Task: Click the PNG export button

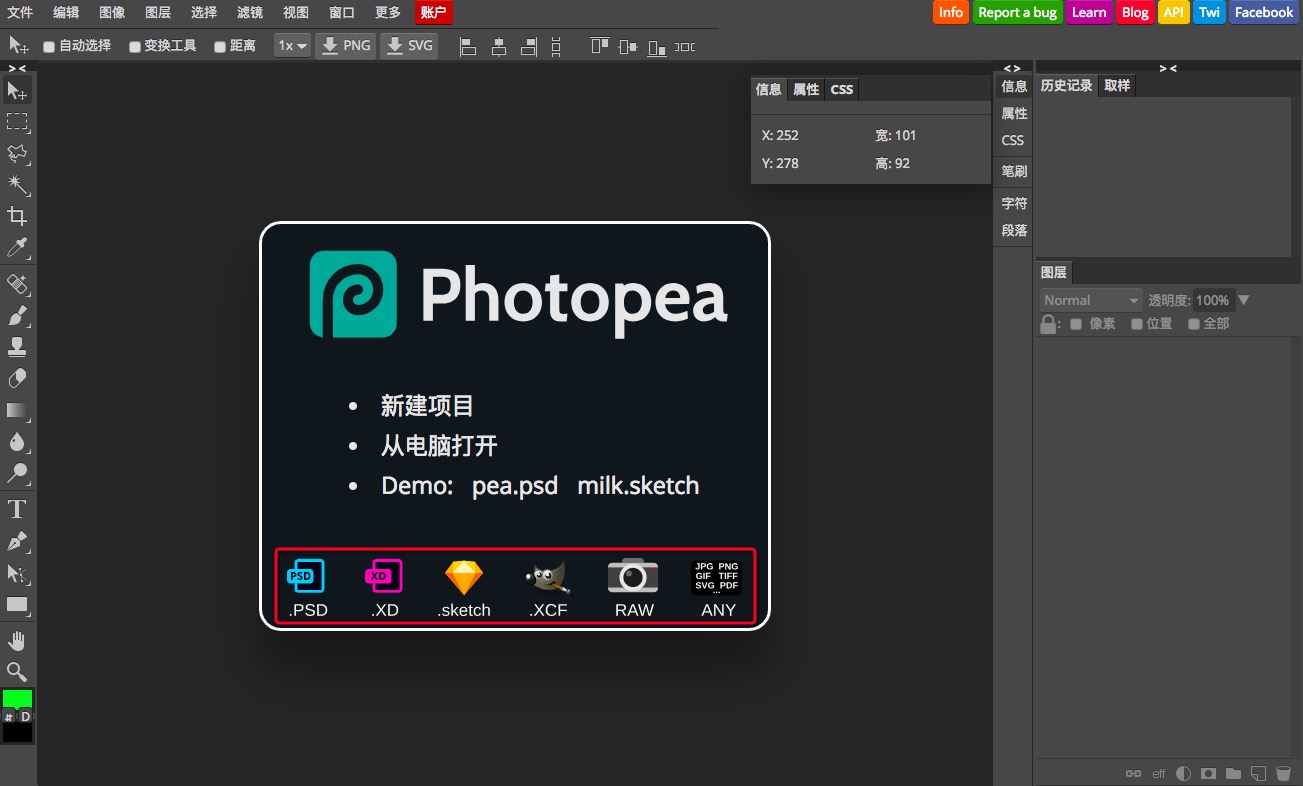Action: click(345, 45)
